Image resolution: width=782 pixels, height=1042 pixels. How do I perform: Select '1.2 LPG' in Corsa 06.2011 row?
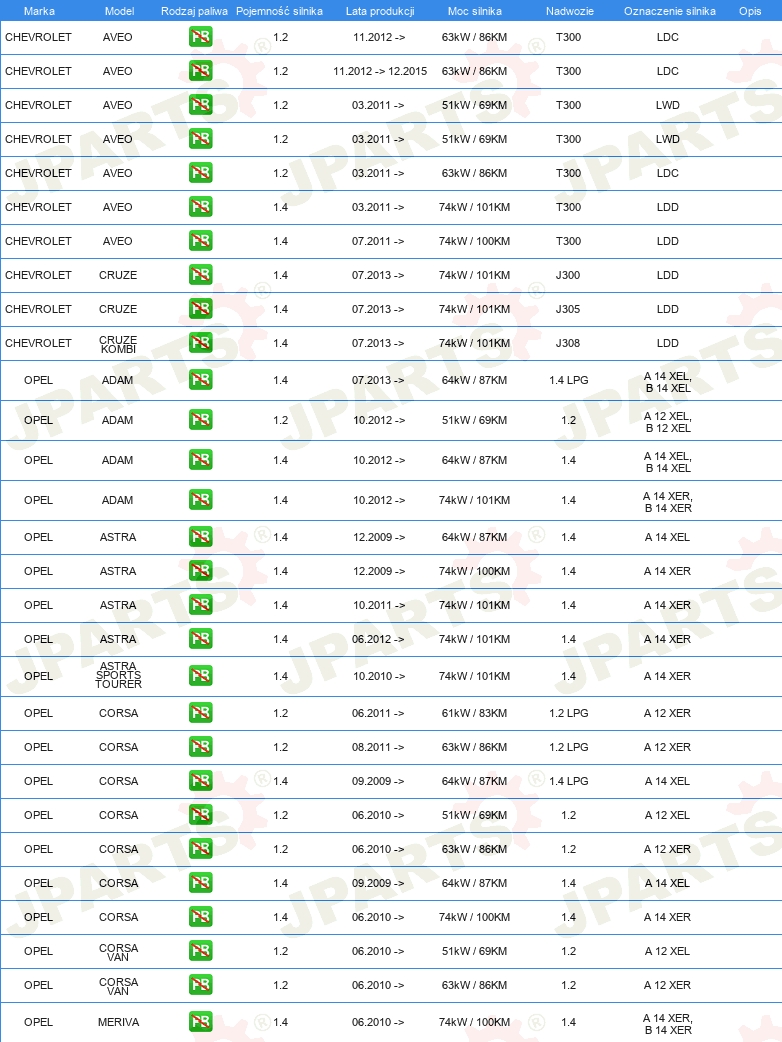[569, 713]
